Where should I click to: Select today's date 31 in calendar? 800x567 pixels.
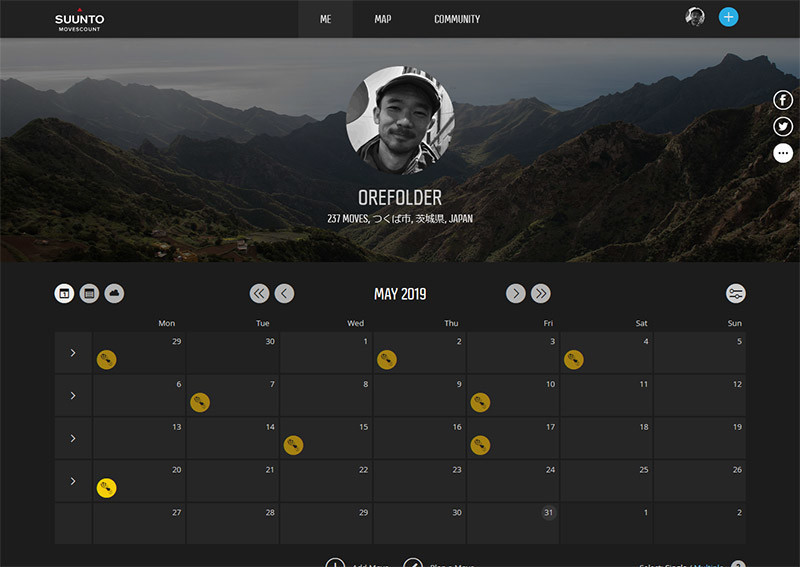coord(548,512)
